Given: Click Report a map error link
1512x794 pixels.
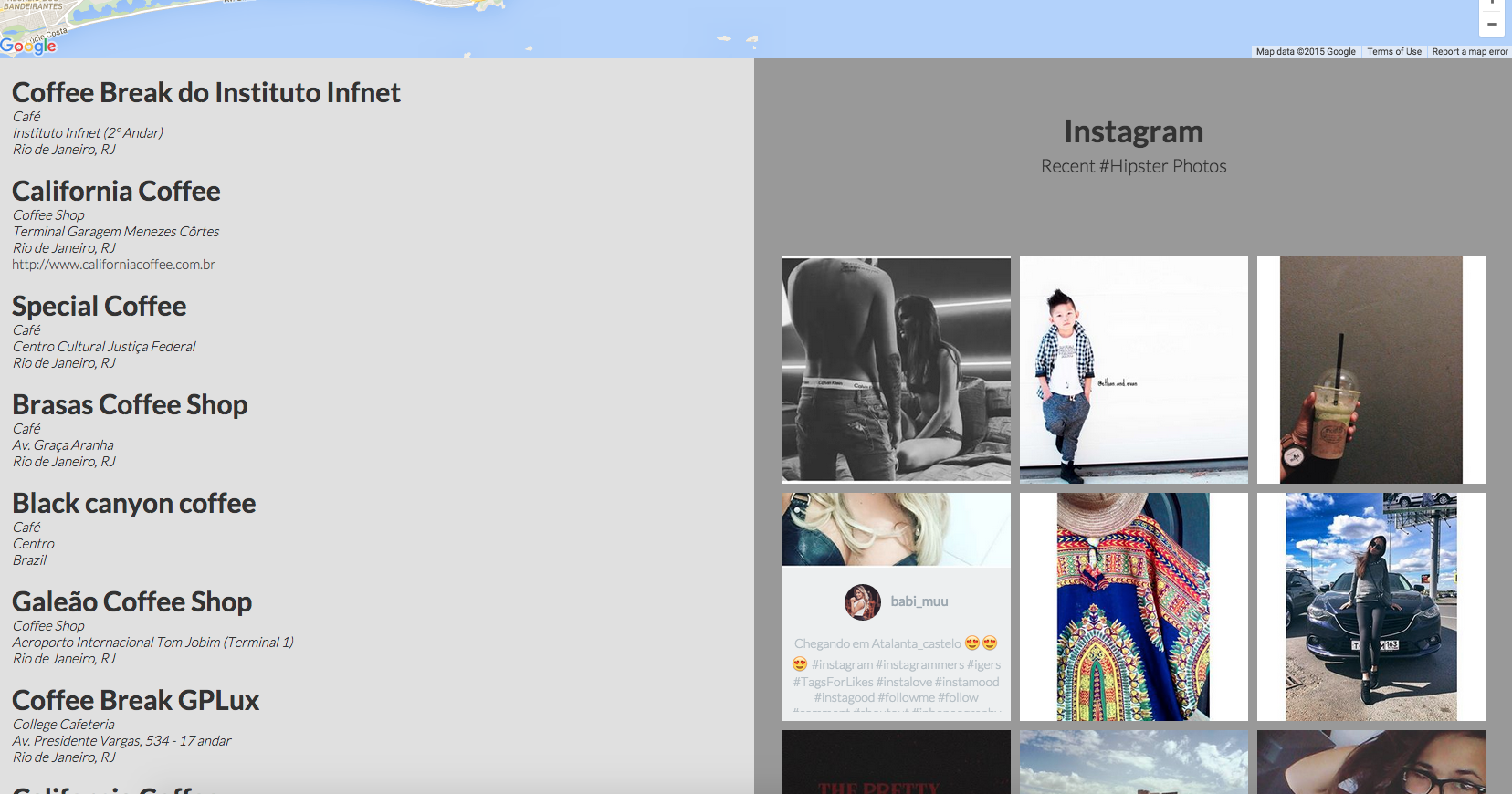Looking at the screenshot, I should coord(1470,52).
